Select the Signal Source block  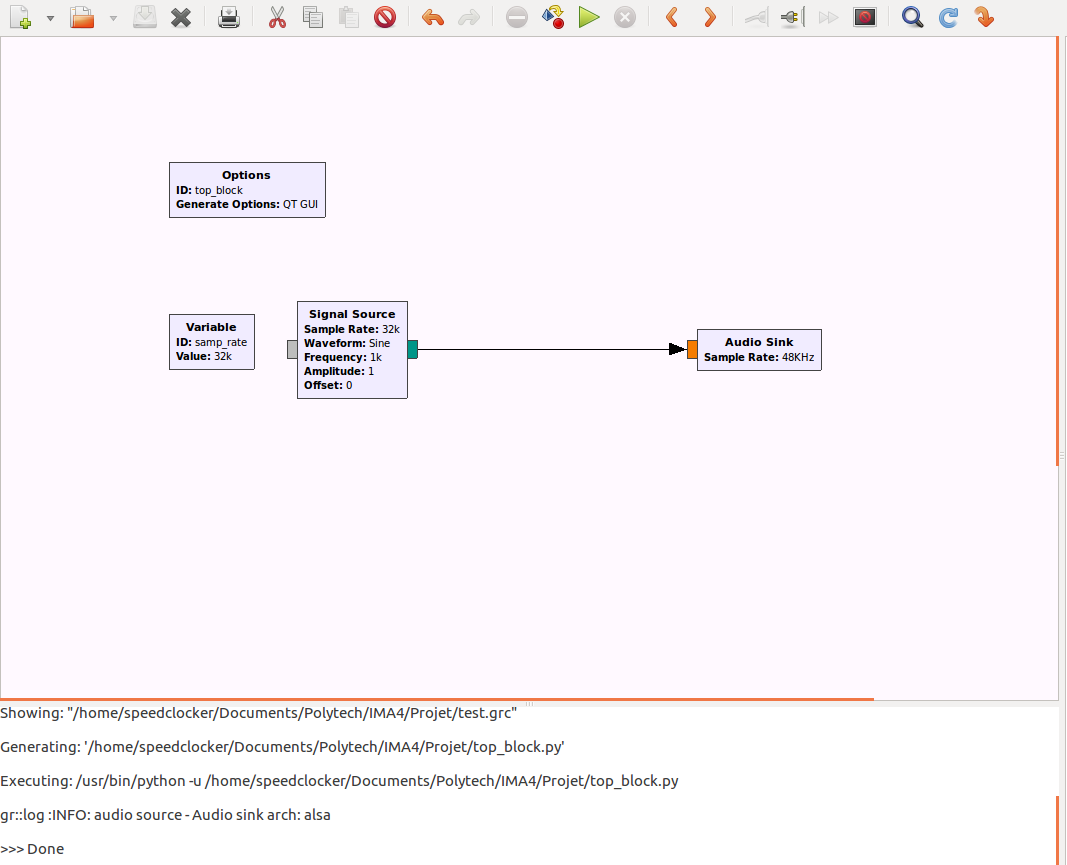(x=352, y=350)
